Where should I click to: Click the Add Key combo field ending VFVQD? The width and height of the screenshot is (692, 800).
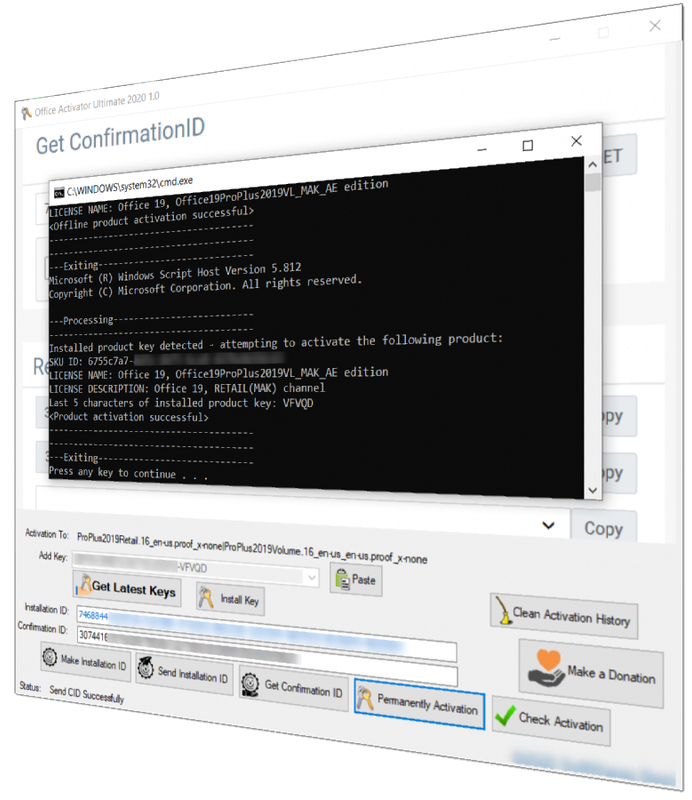[x=195, y=568]
